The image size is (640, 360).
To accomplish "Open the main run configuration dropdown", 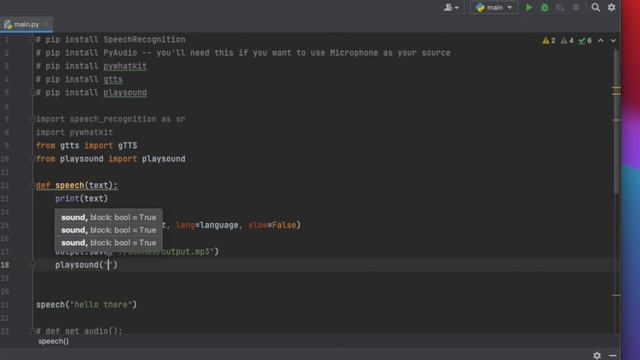I will coord(494,7).
